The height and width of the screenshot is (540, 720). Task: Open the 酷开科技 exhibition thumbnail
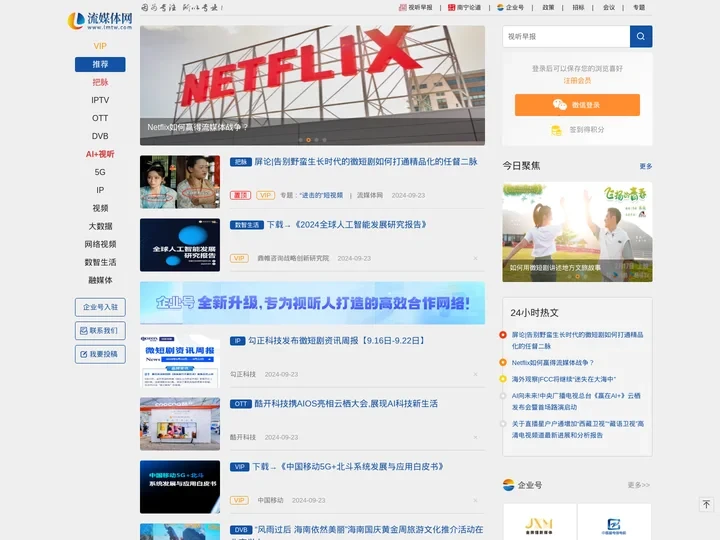(180, 424)
